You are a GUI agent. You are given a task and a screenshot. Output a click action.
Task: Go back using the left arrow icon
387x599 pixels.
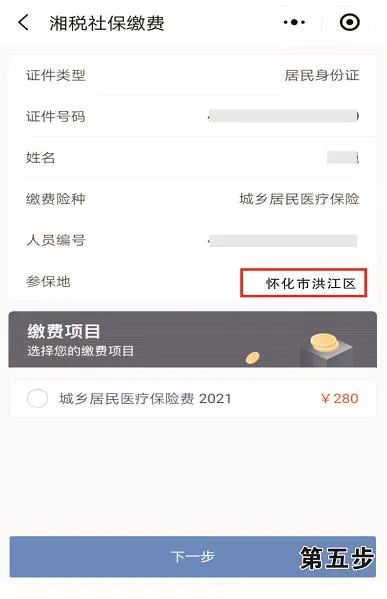click(23, 23)
